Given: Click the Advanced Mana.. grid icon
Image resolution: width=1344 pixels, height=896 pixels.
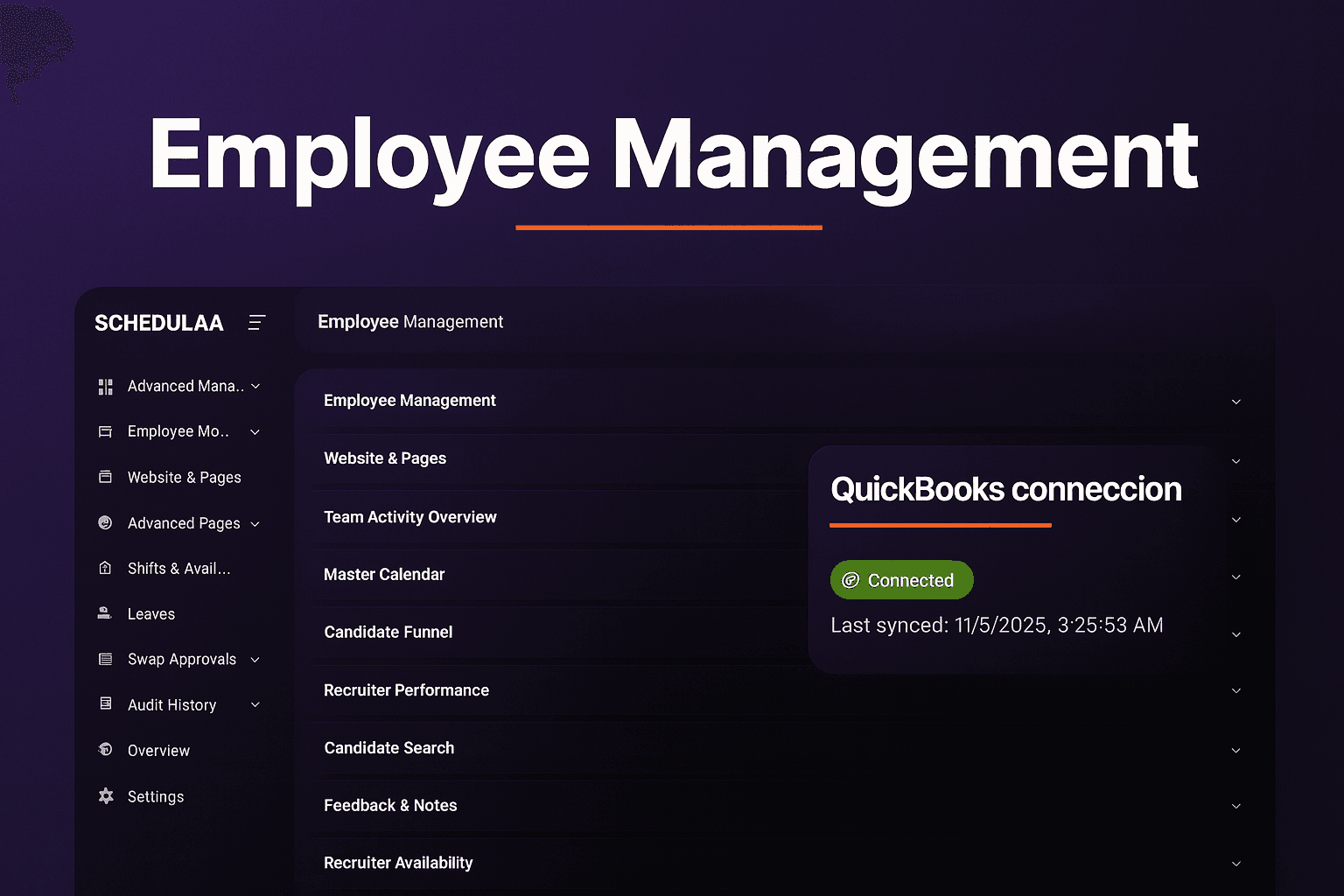Looking at the screenshot, I should point(106,387).
